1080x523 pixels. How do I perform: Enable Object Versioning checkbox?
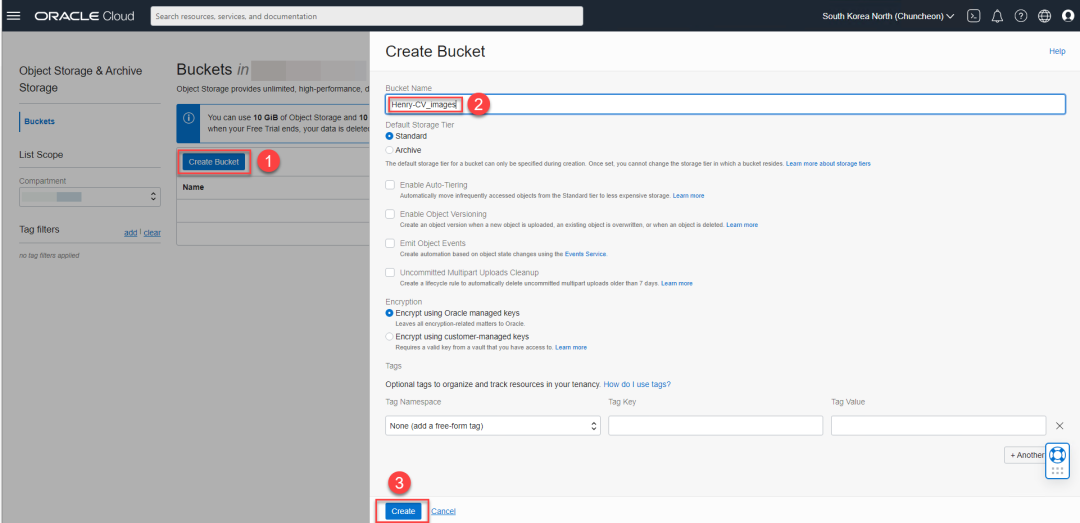point(391,214)
